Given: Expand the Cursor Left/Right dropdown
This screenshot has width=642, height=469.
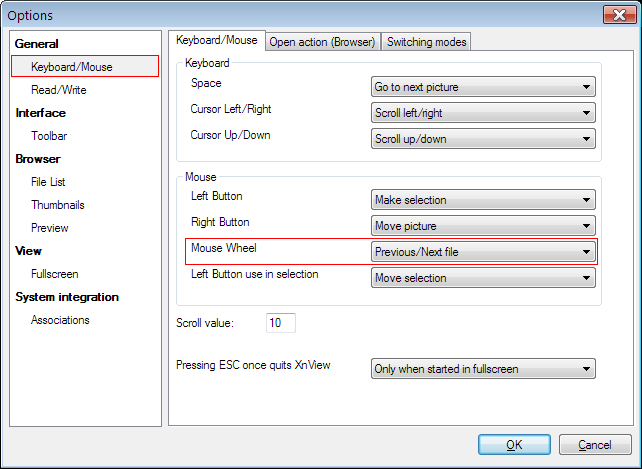Looking at the screenshot, I should [x=483, y=113].
